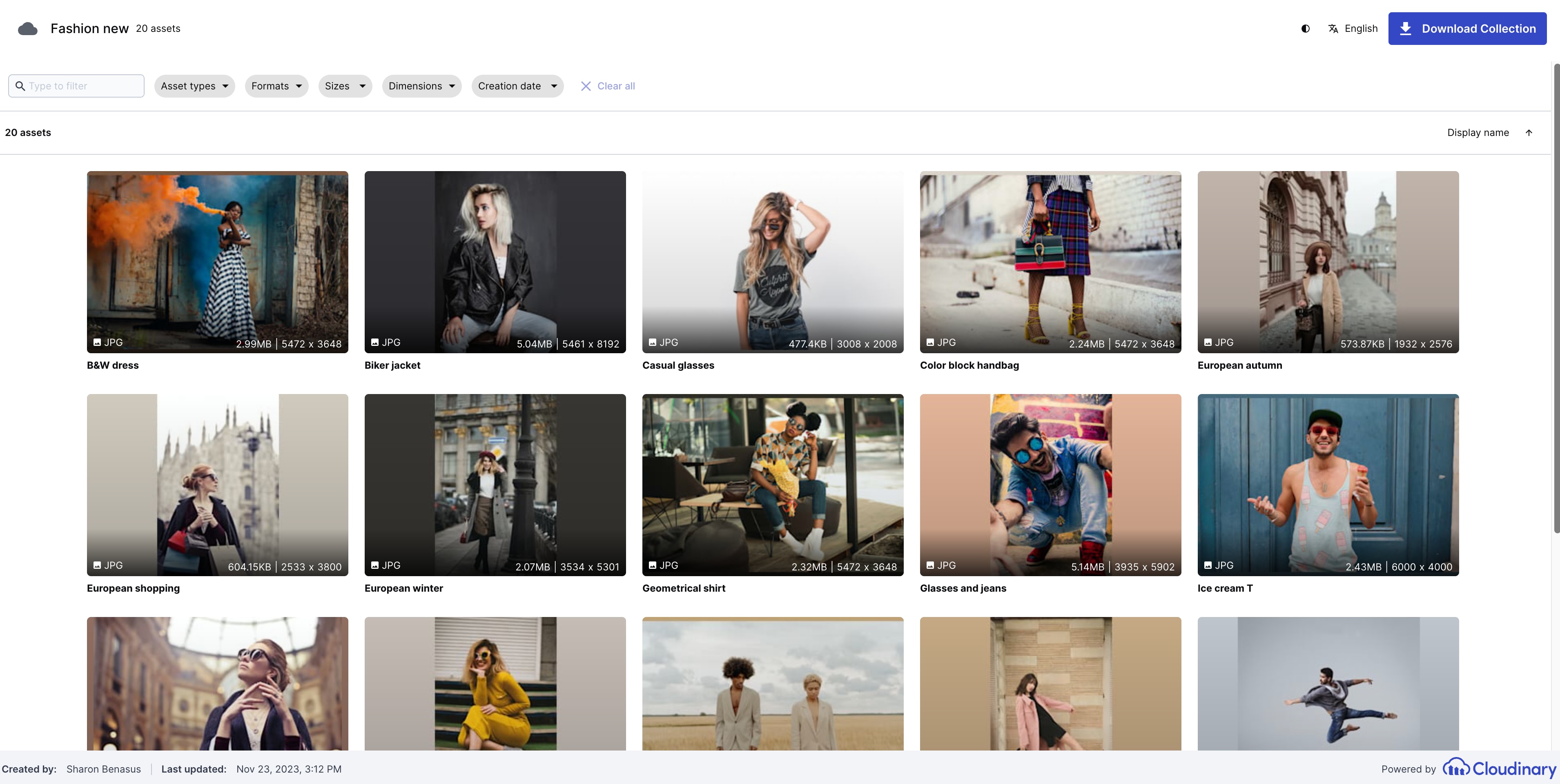This screenshot has height=784, width=1560.
Task: Click the JPG image icon on B&W dress
Action: 97,343
